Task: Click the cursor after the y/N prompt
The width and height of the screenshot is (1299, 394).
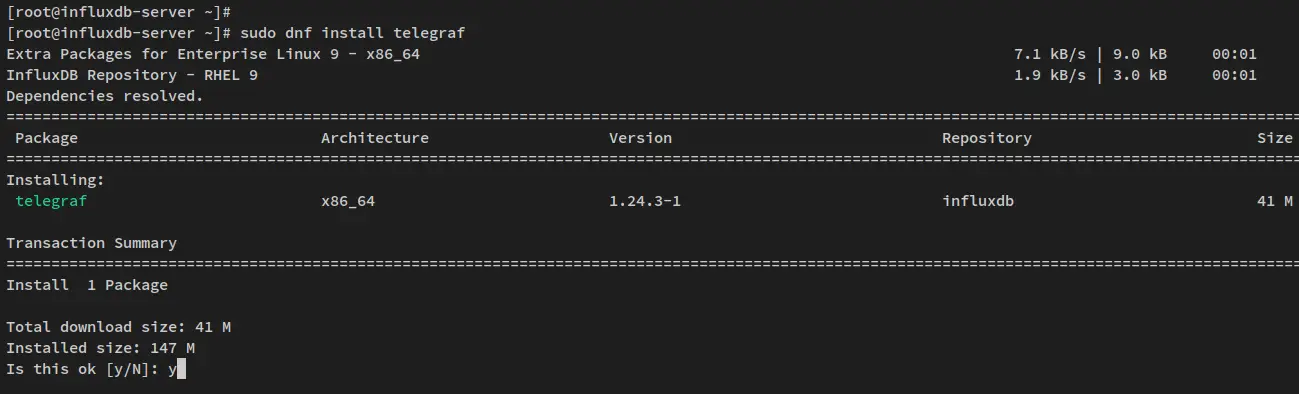Action: pos(182,369)
